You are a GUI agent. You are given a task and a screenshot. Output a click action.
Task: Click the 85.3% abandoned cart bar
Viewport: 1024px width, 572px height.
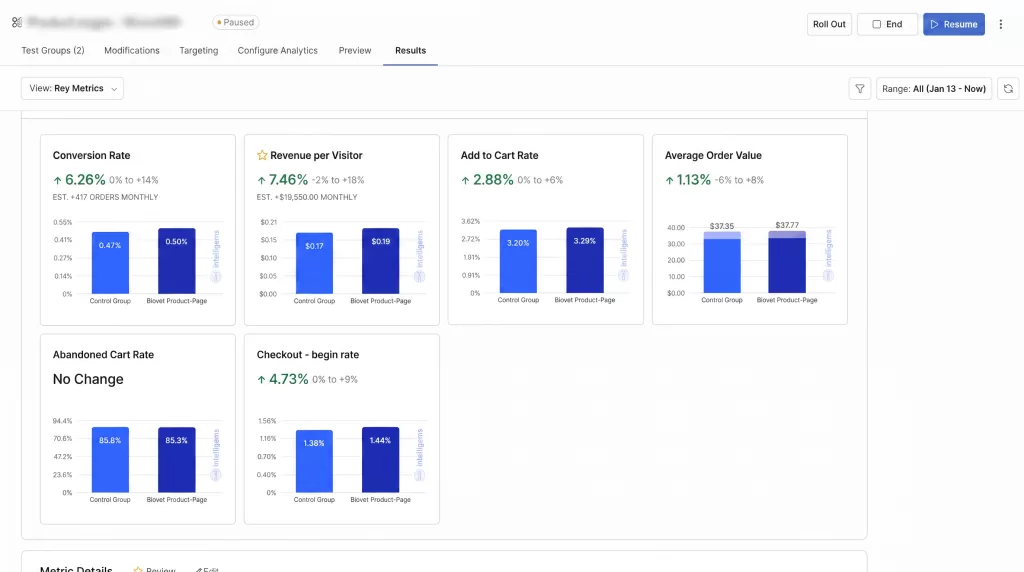point(176,460)
